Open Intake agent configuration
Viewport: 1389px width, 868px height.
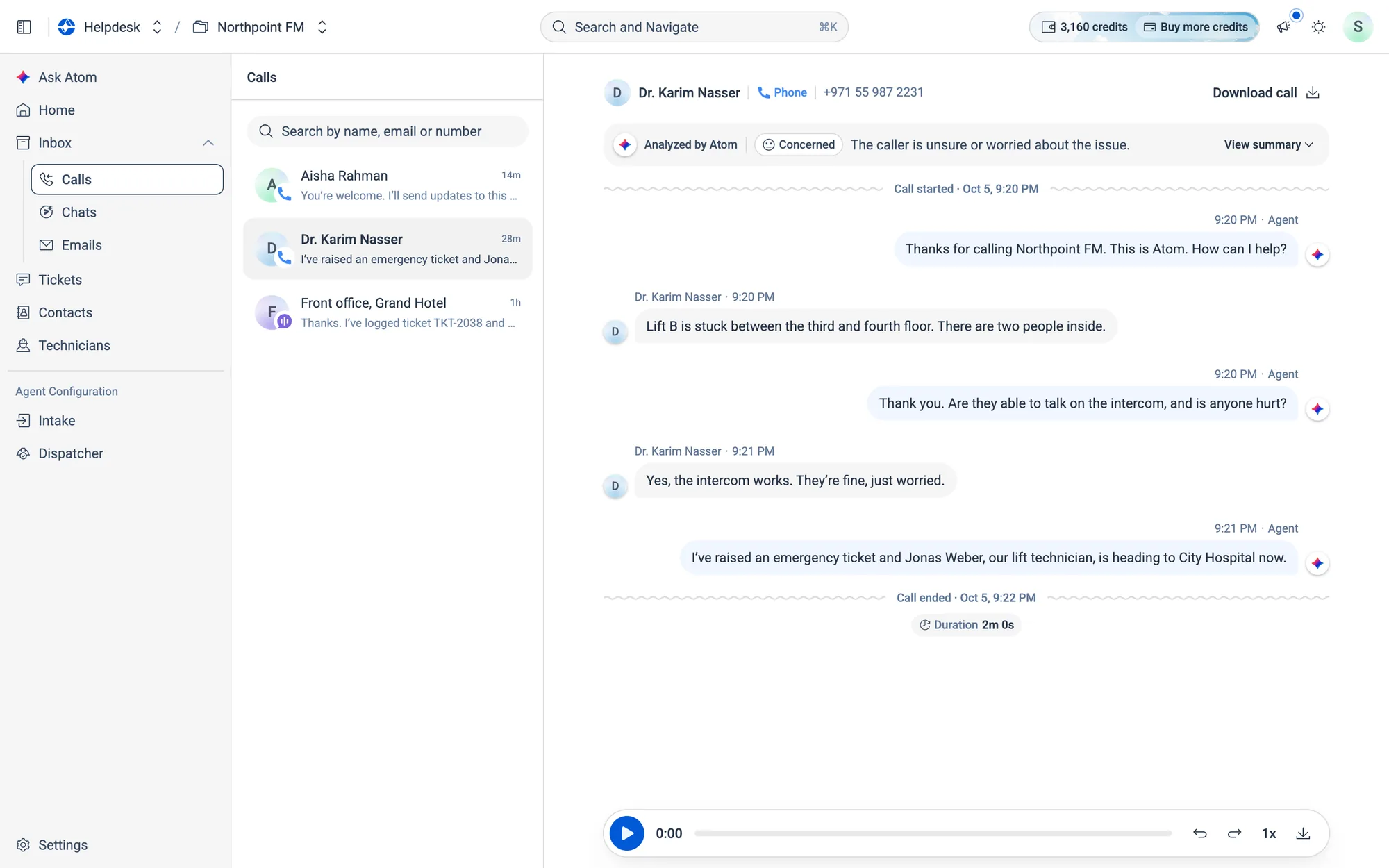click(x=115, y=421)
